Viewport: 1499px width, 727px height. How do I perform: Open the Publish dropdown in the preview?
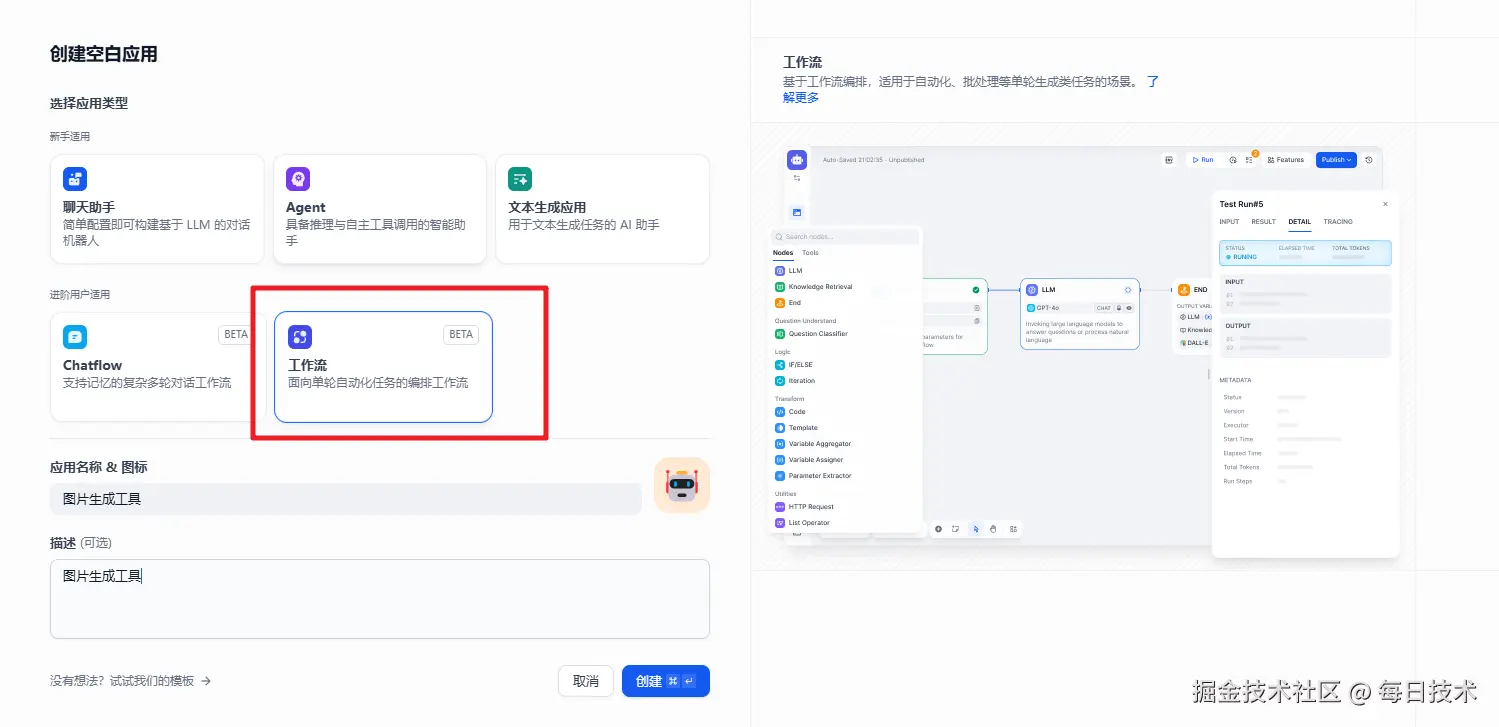tap(1336, 160)
